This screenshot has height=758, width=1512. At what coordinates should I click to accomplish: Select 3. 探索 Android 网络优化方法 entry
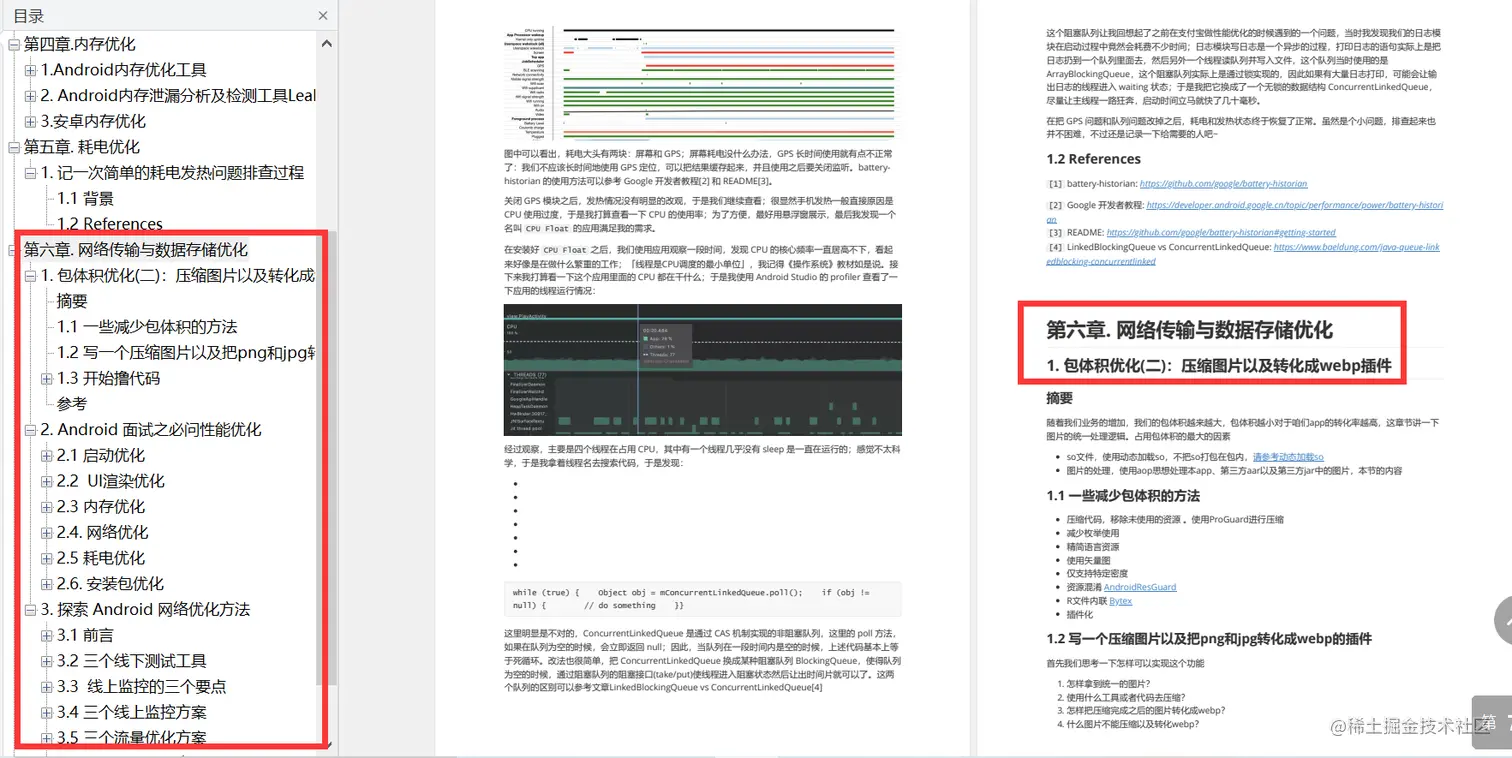(145, 609)
